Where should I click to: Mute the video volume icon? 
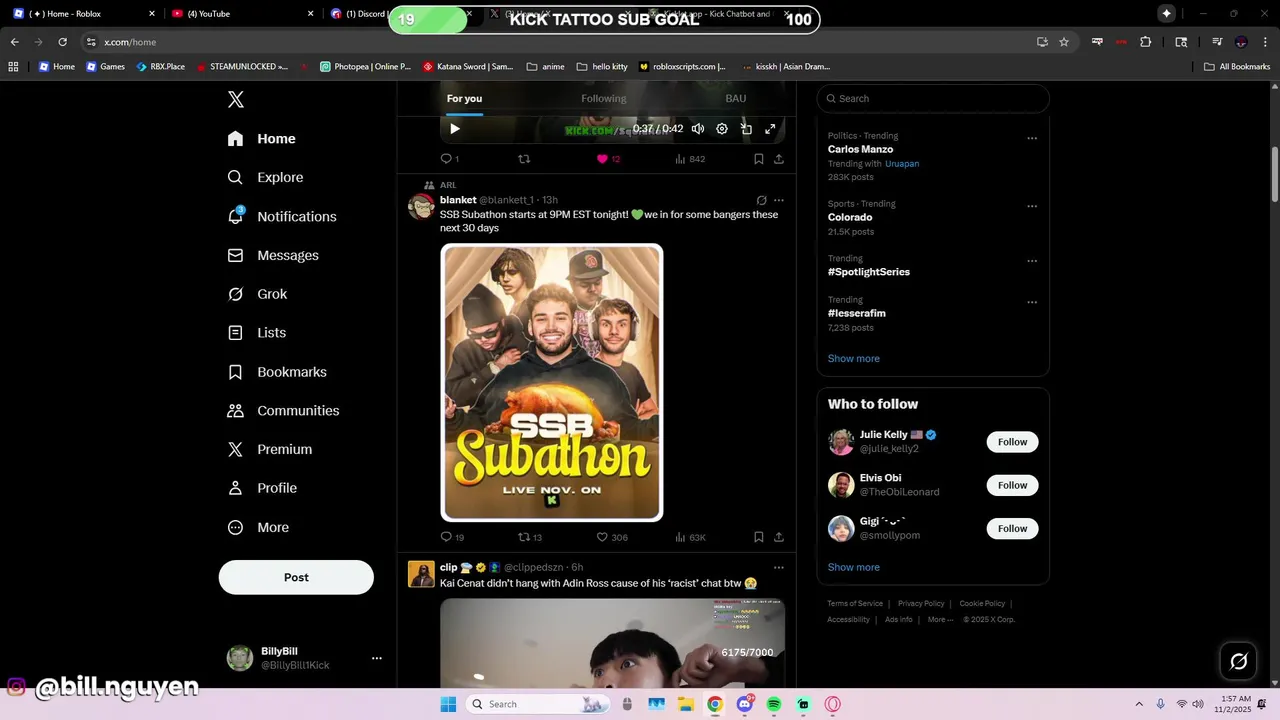(x=698, y=129)
